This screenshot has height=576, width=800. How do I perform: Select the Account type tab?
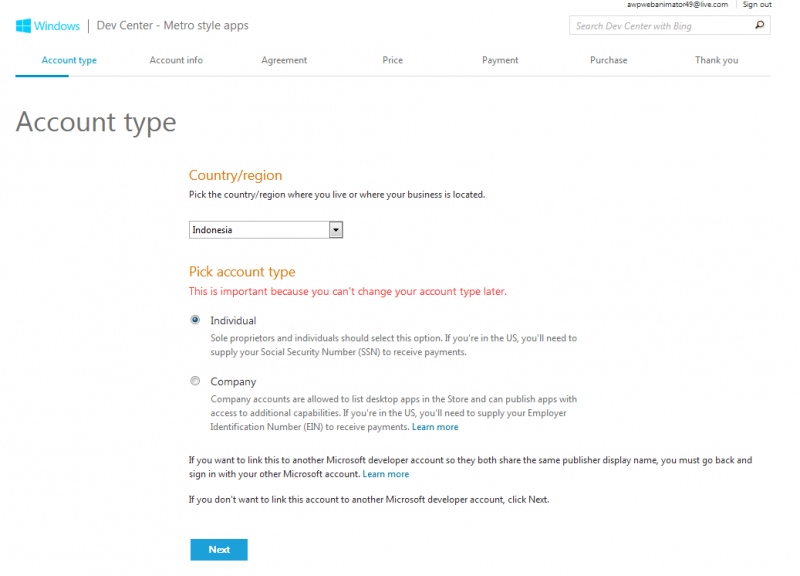[68, 60]
